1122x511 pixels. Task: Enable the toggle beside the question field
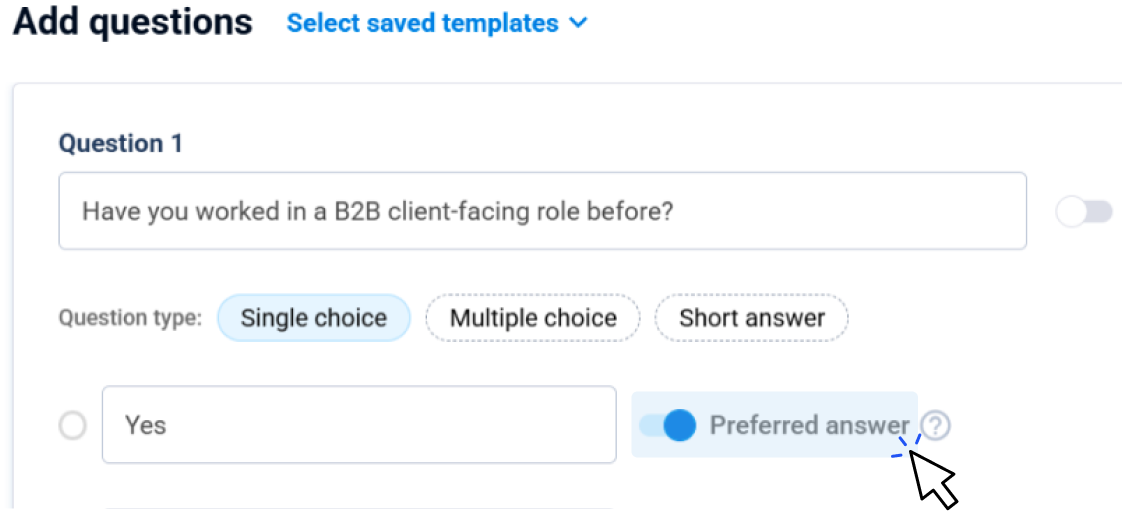click(1085, 212)
